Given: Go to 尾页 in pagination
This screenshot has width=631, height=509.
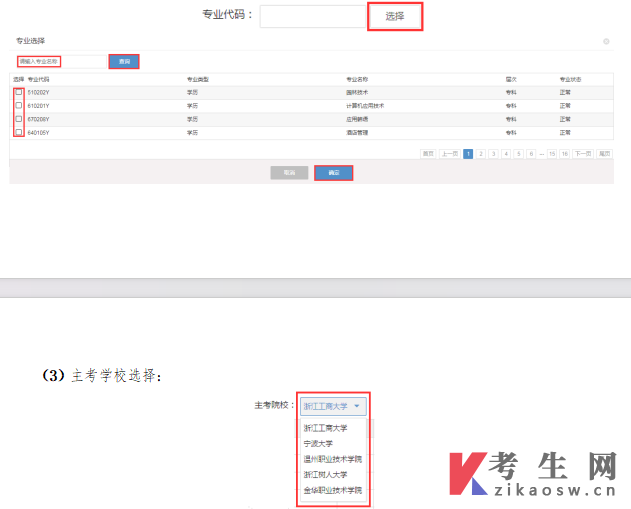Looking at the screenshot, I should 604,154.
